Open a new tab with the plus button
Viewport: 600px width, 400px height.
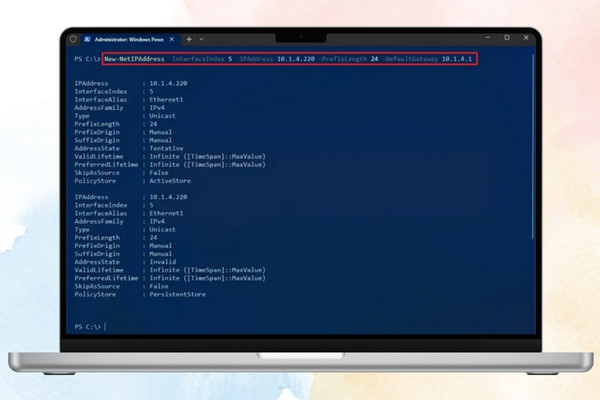click(189, 39)
